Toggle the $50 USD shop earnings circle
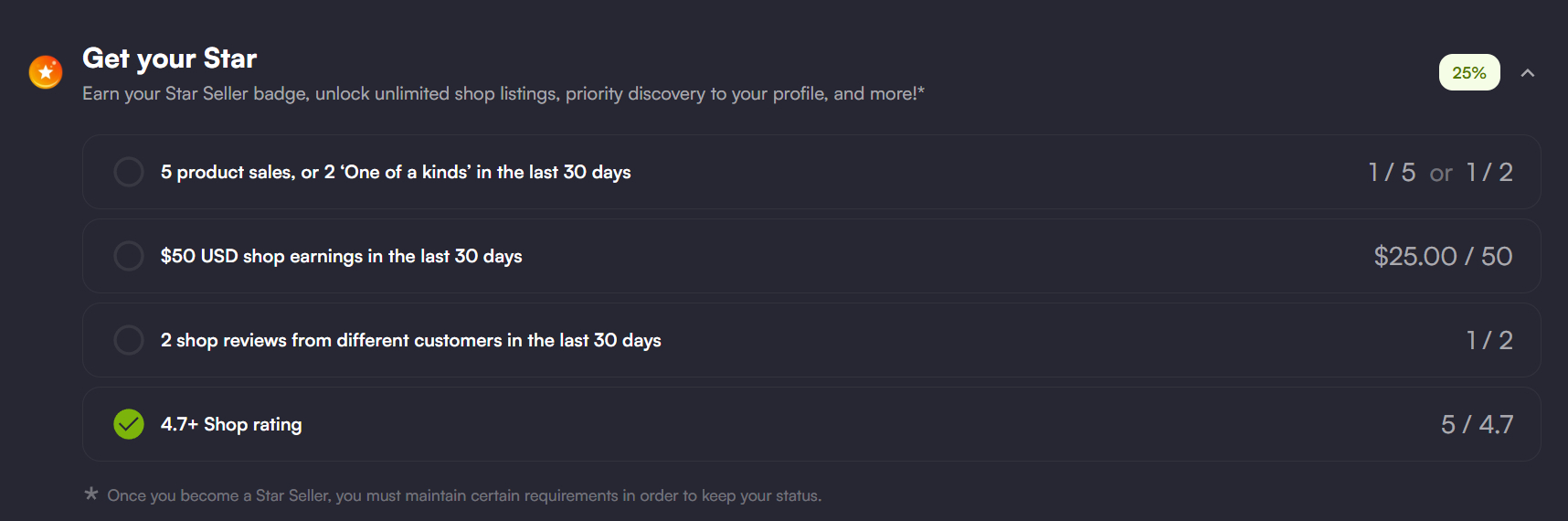This screenshot has width=1568, height=521. (129, 256)
